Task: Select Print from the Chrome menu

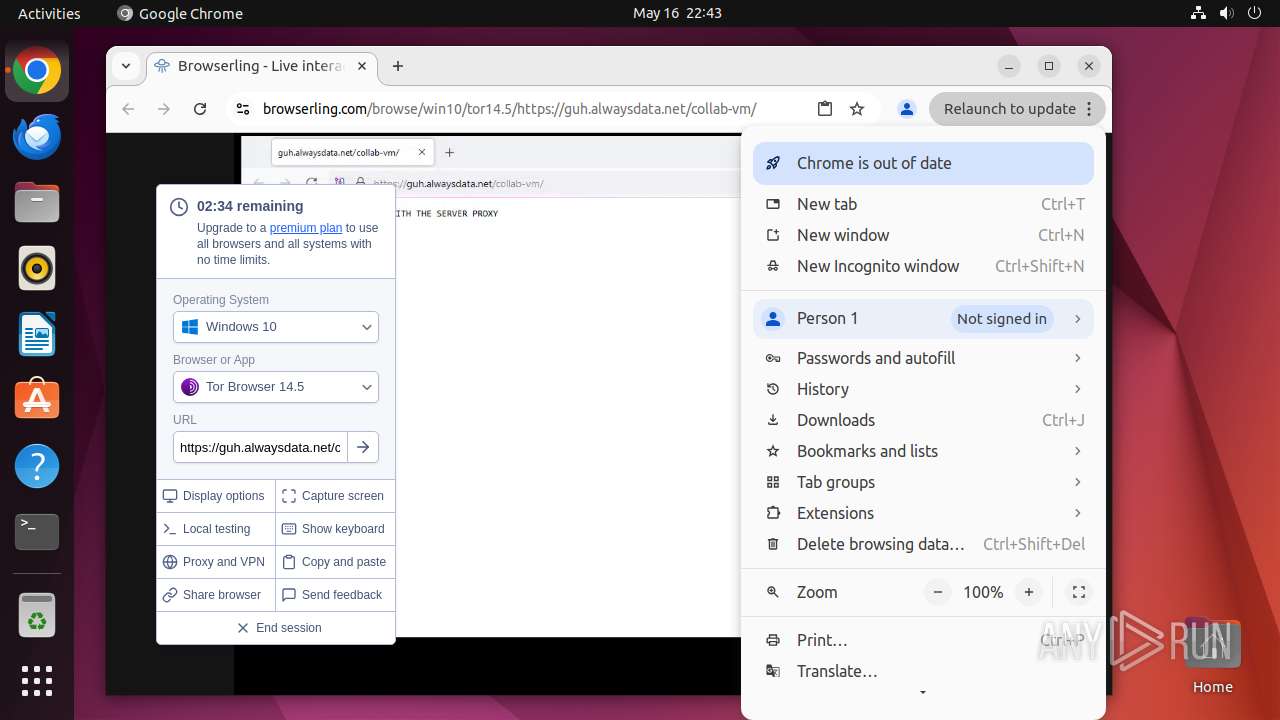Action: click(923, 640)
